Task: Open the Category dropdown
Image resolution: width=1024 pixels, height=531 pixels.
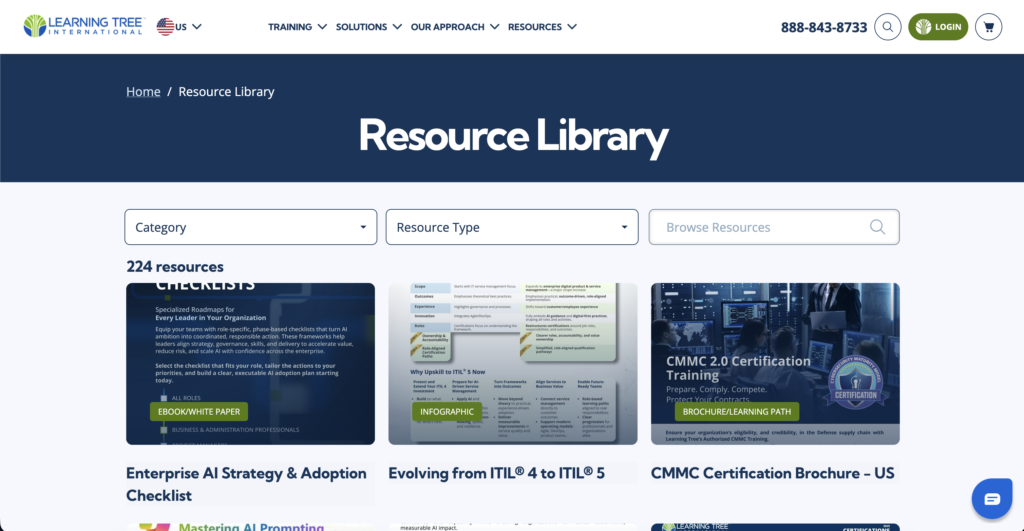Action: tap(251, 227)
